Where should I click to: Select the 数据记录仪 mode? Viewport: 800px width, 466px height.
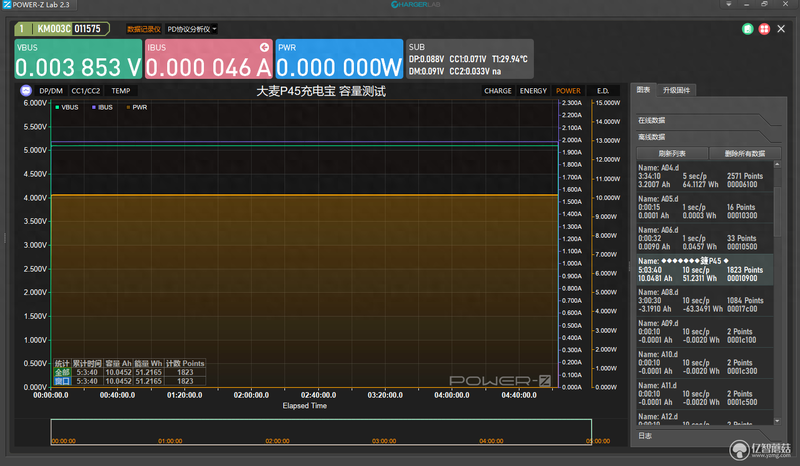[x=144, y=29]
